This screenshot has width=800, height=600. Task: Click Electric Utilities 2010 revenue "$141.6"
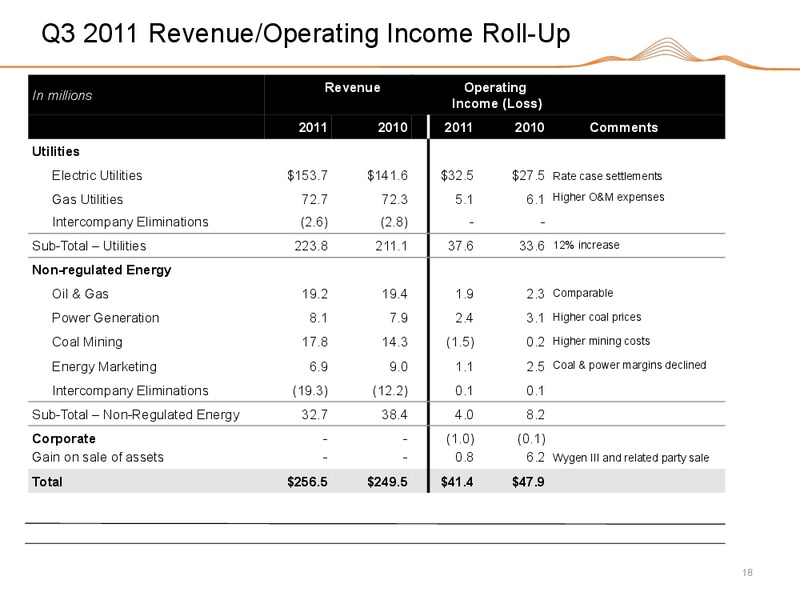click(387, 176)
